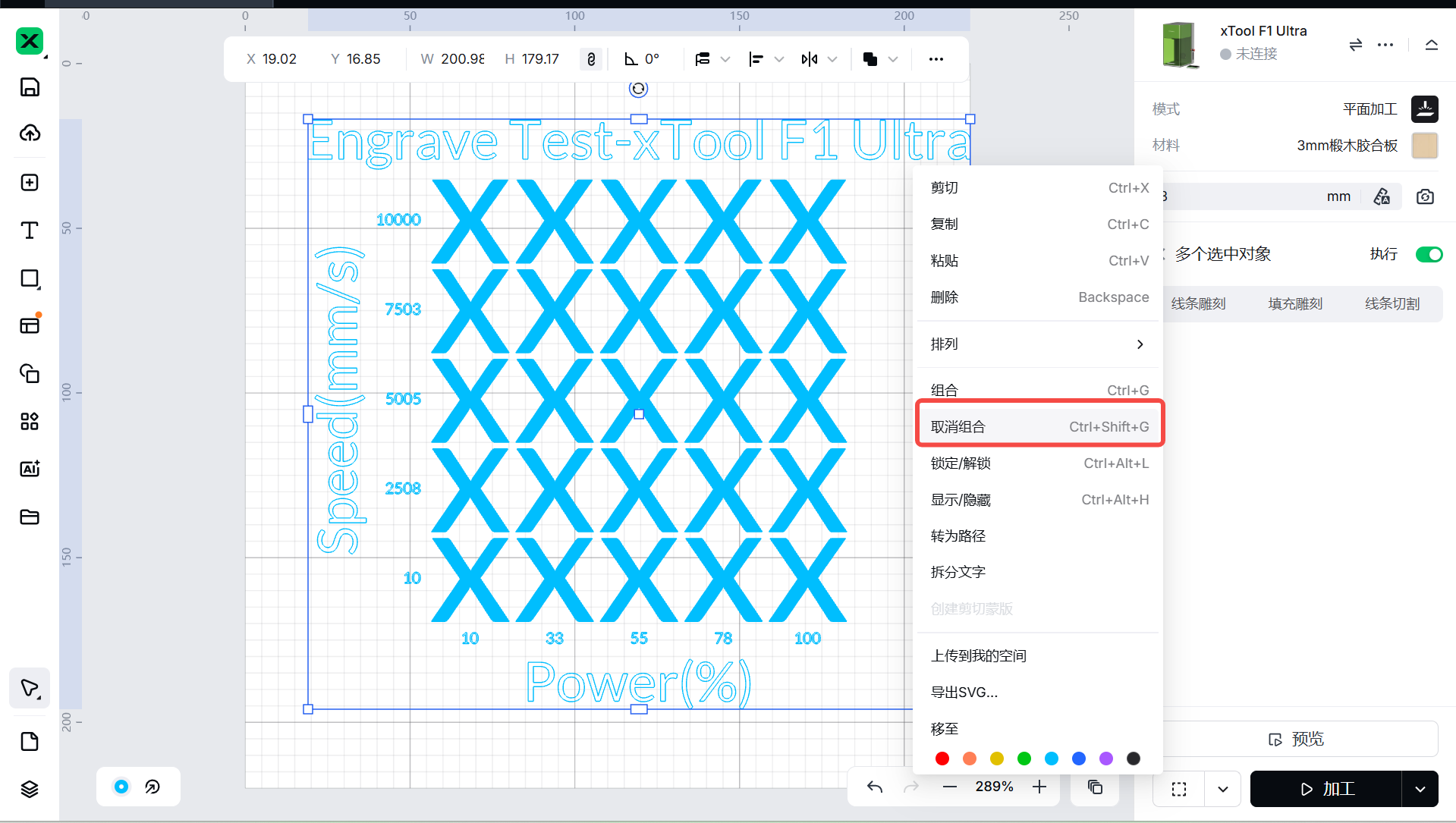The height and width of the screenshot is (823, 1456).
Task: Open the layers panel icon
Action: 30,789
